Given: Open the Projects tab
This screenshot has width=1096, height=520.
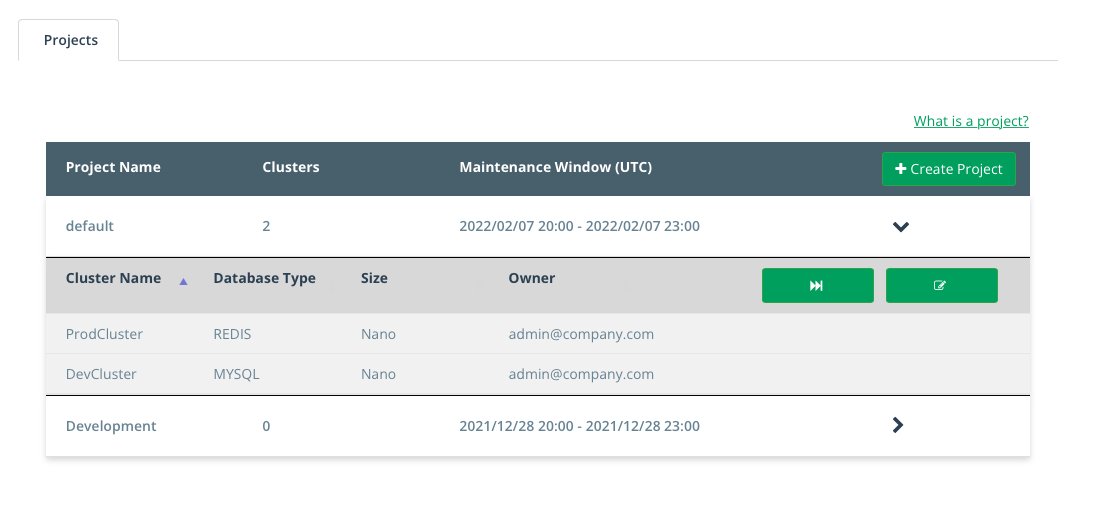Looking at the screenshot, I should click(68, 40).
